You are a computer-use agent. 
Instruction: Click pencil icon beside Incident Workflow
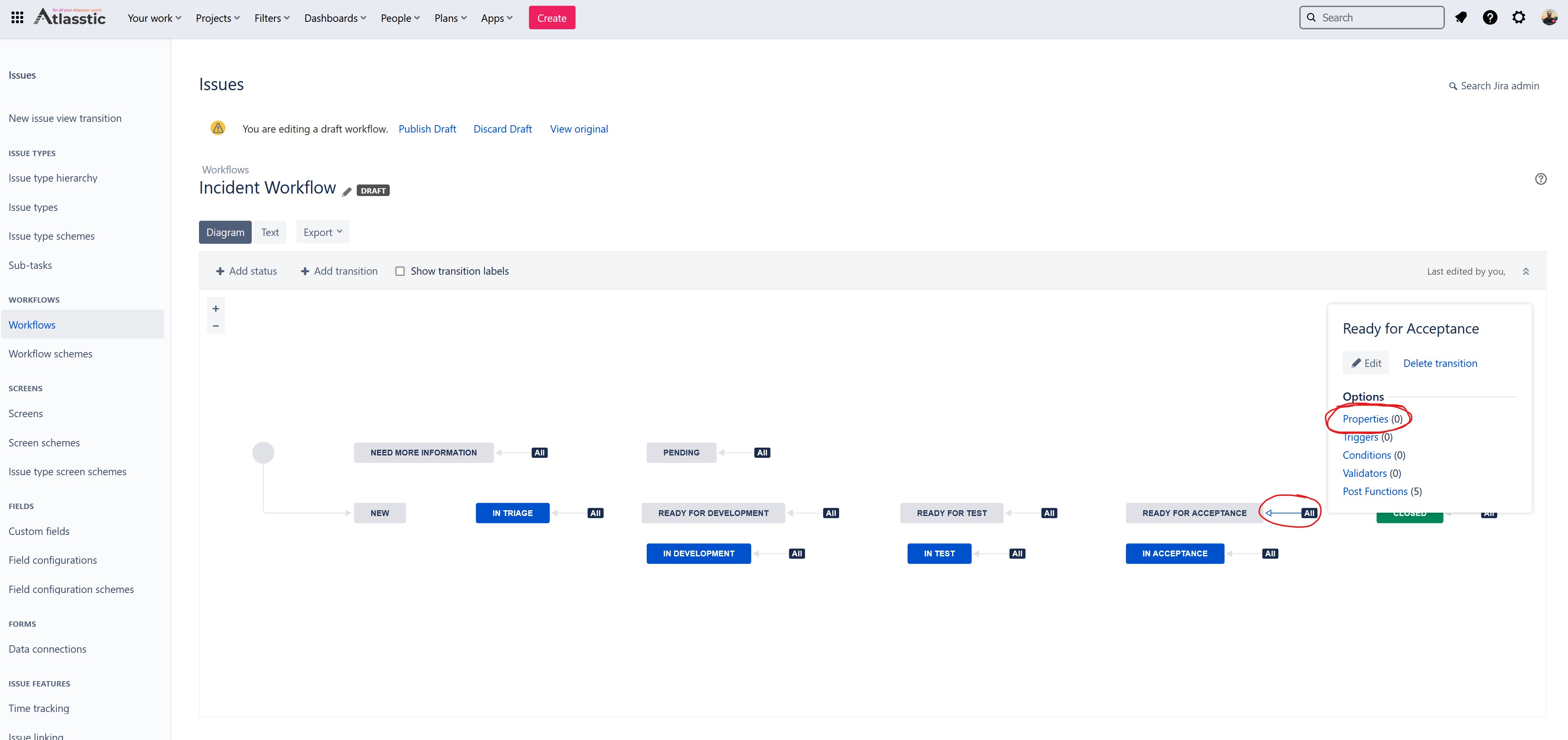coord(346,192)
